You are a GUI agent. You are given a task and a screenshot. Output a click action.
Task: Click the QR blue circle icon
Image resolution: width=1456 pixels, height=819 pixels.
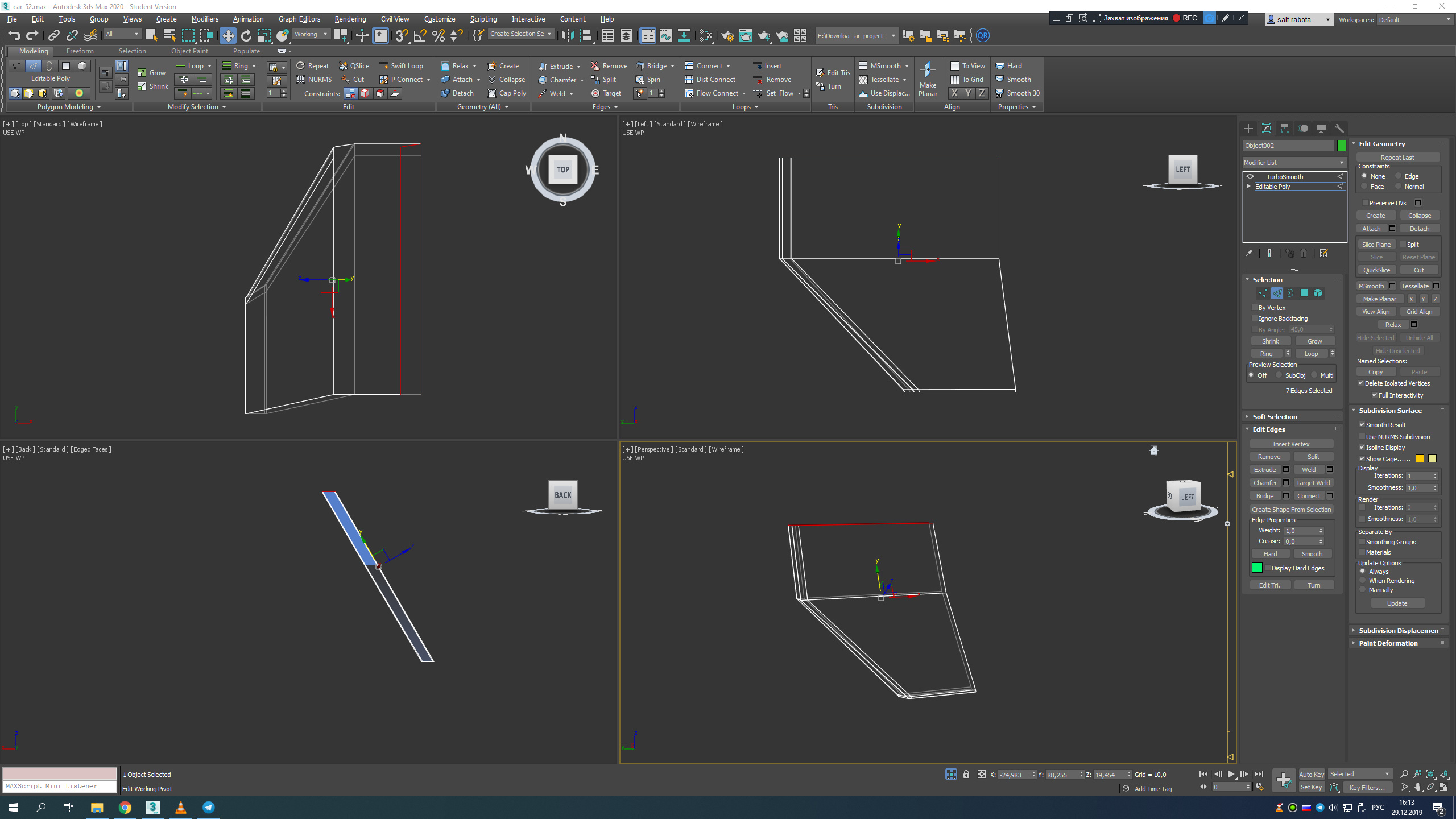tap(982, 36)
